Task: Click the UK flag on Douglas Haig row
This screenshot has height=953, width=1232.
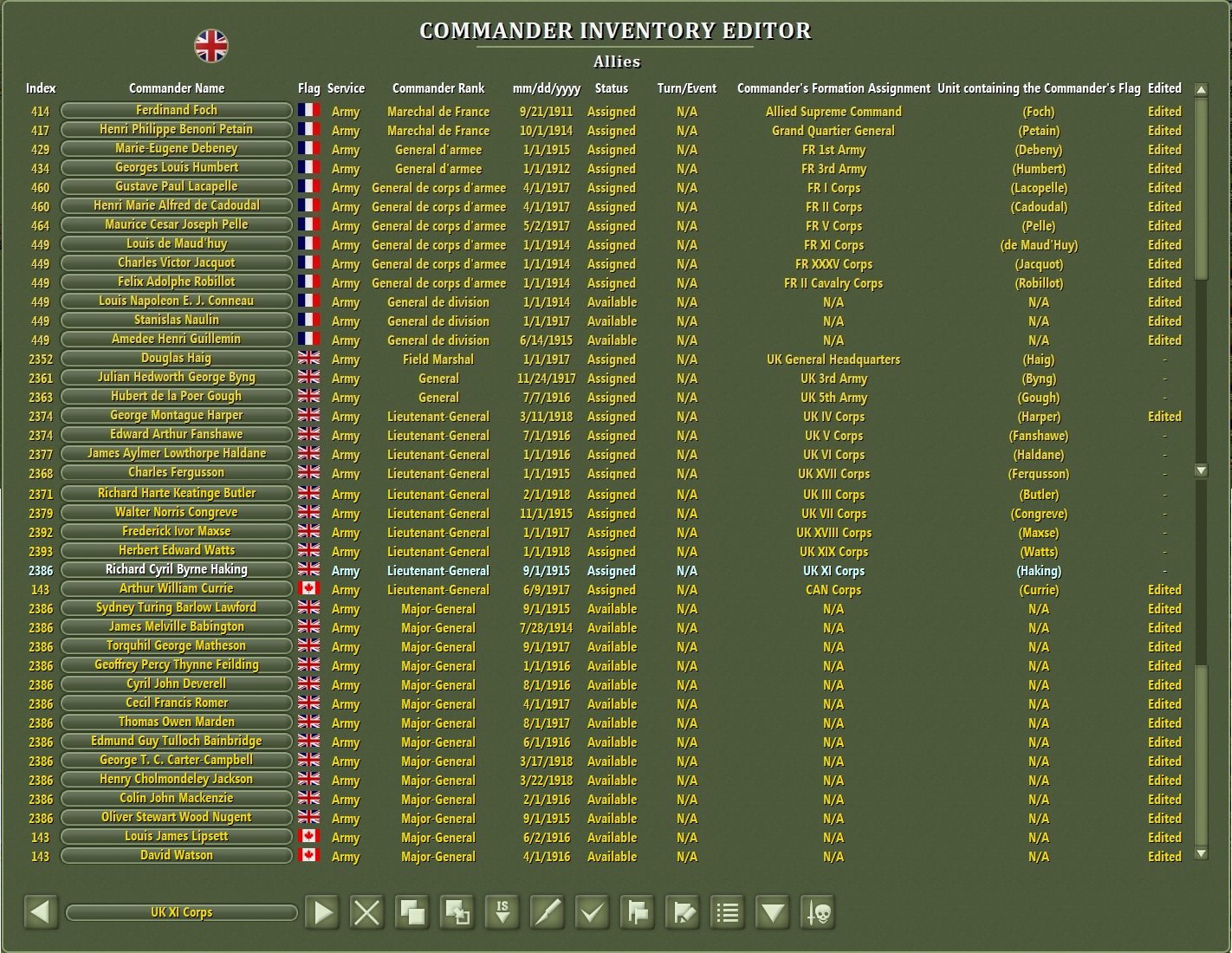Action: [x=308, y=358]
